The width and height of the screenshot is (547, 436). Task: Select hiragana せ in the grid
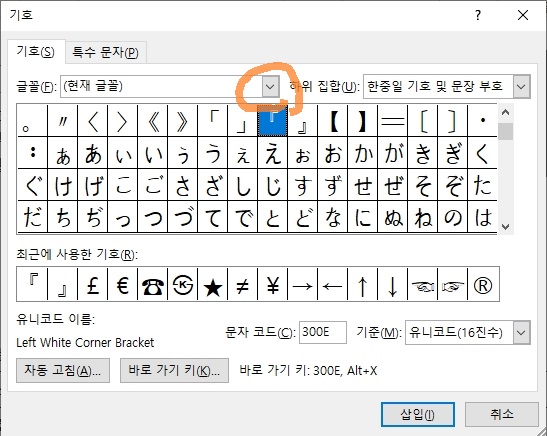point(362,185)
